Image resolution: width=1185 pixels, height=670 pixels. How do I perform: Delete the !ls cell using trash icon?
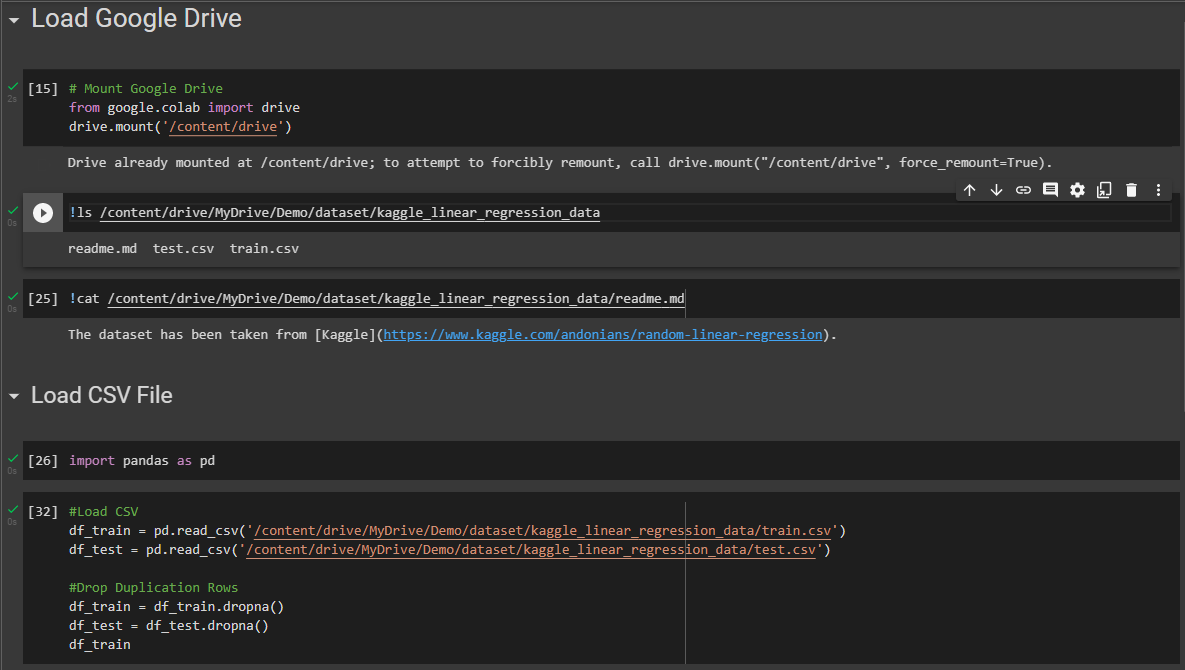click(x=1131, y=189)
